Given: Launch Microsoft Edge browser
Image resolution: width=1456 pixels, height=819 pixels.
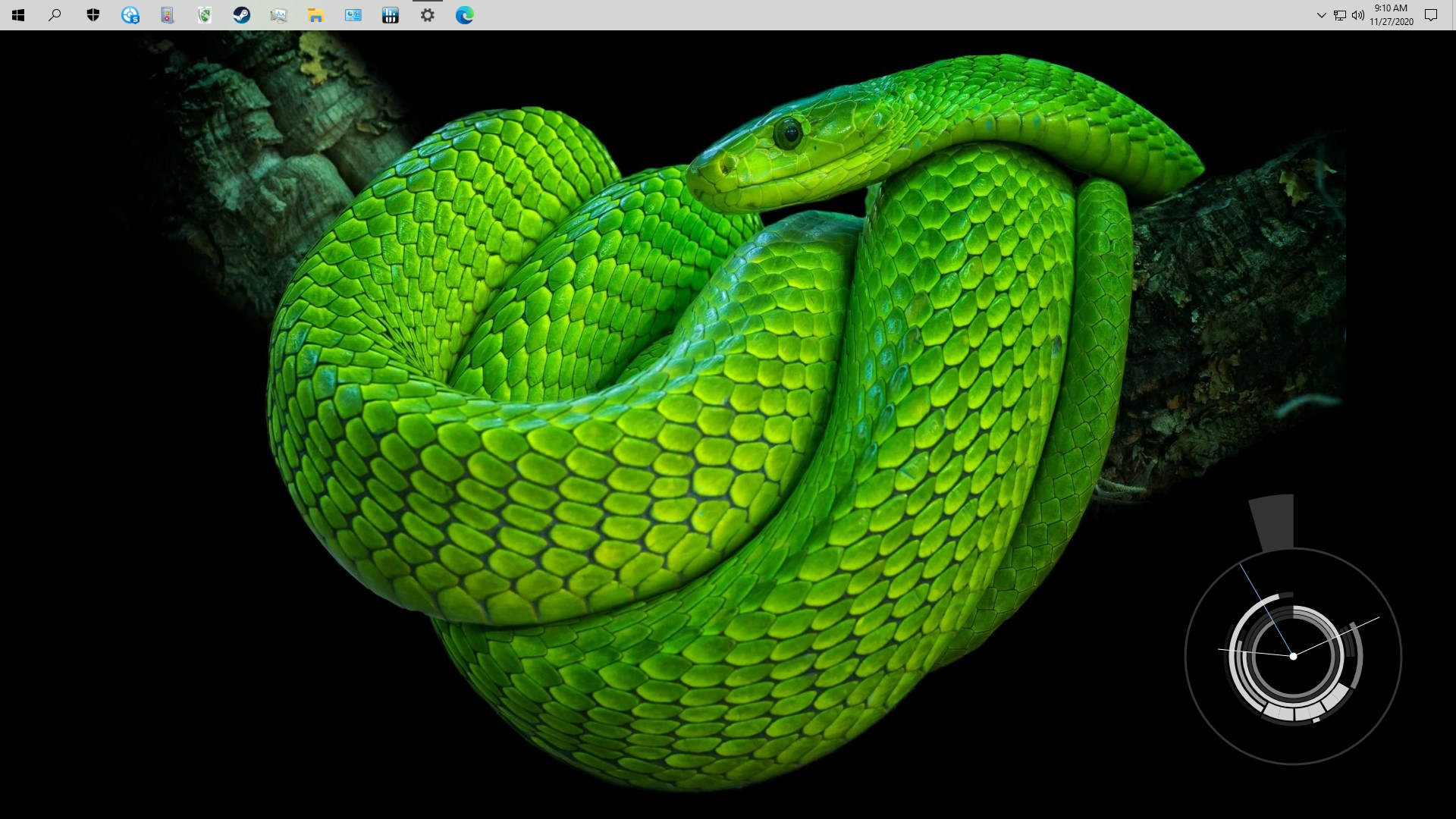Looking at the screenshot, I should pos(465,15).
